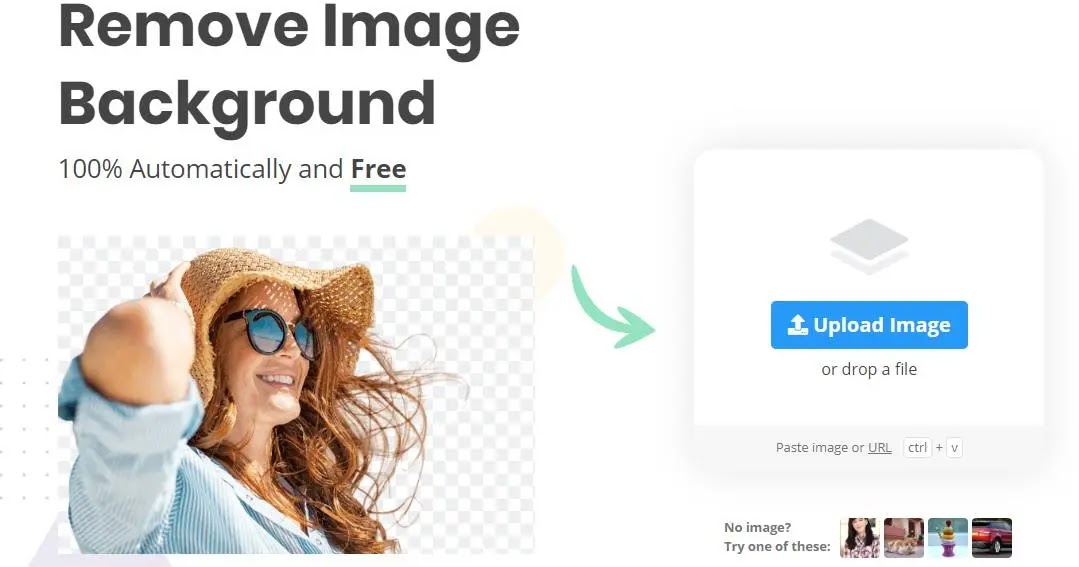Click the 'Try one of these:' label
Viewport: 1079px width, 567px height.
[x=777, y=546]
